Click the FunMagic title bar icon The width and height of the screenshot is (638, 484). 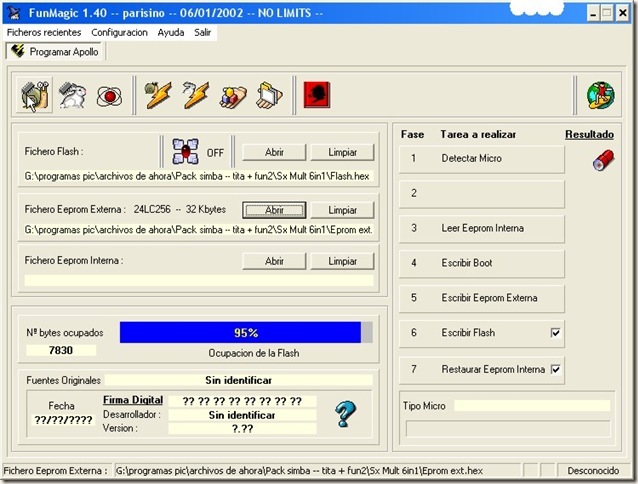tap(15, 13)
